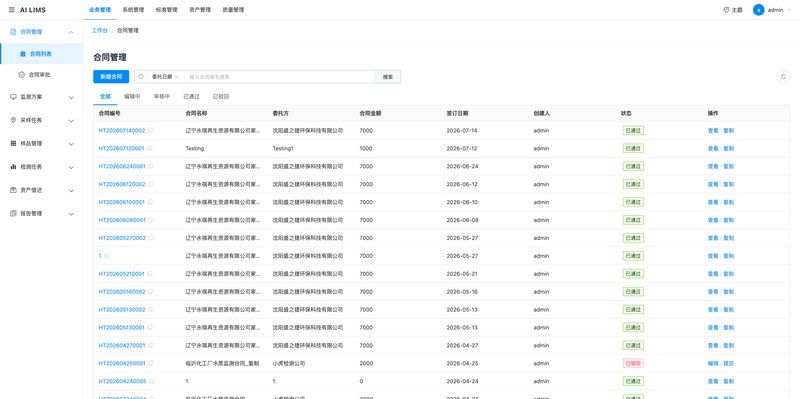This screenshot has height=399, width=800.
Task: Switch to the 已驳回 tab
Action: 221,96
